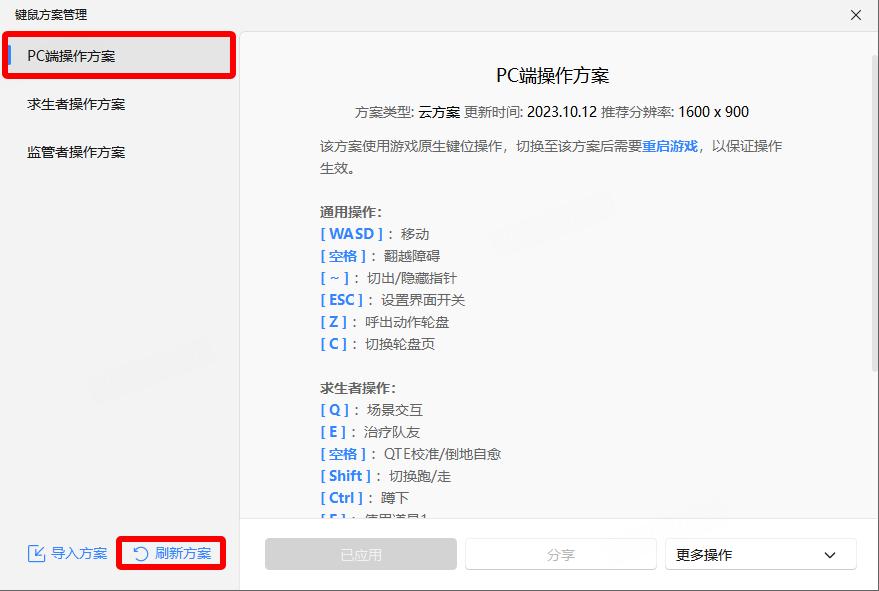Click the 云方案 scheme type text
The image size is (879, 591).
coord(439,112)
